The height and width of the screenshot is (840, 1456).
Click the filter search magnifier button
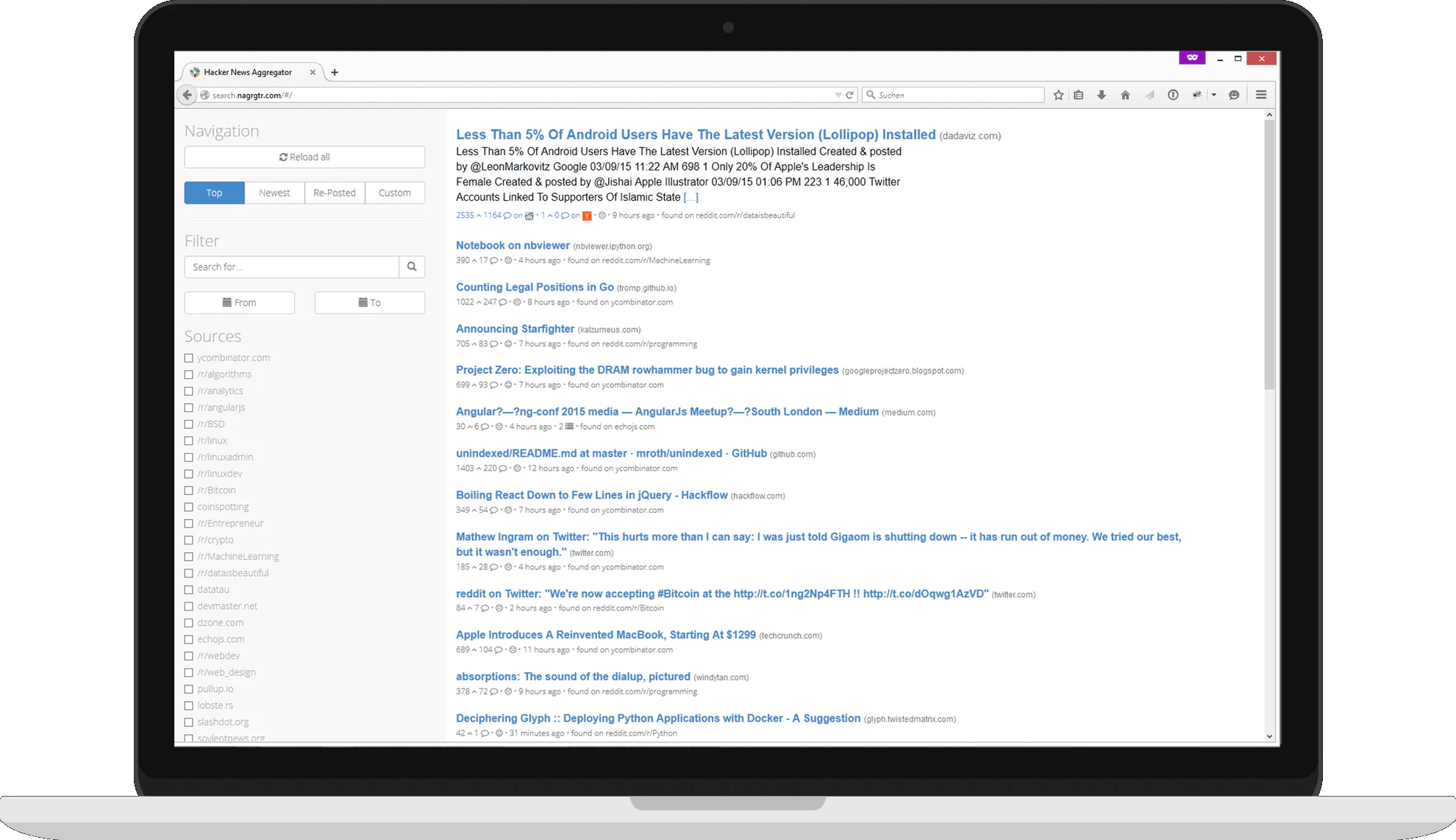pos(412,267)
